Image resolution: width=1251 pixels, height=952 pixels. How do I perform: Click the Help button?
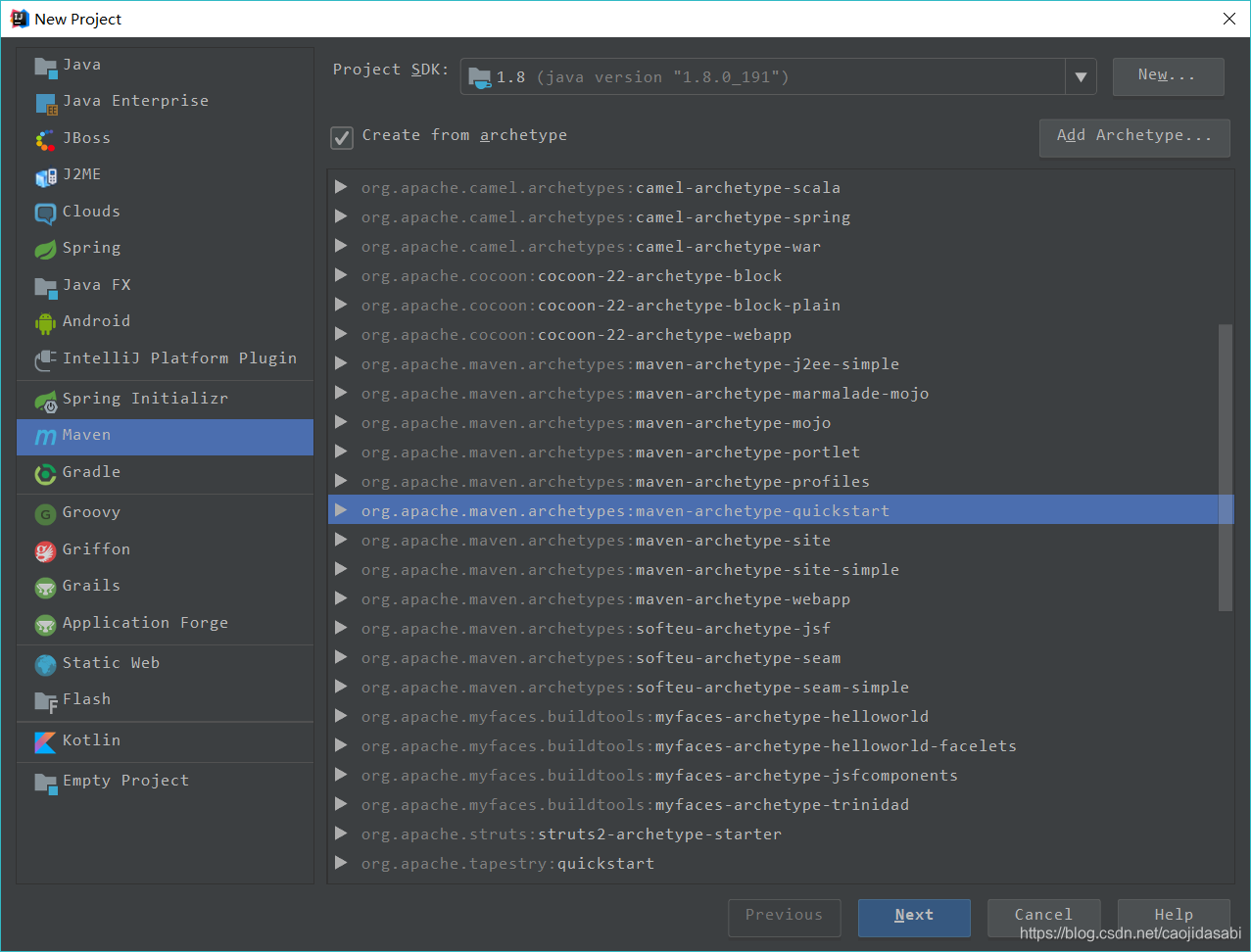(x=1174, y=918)
